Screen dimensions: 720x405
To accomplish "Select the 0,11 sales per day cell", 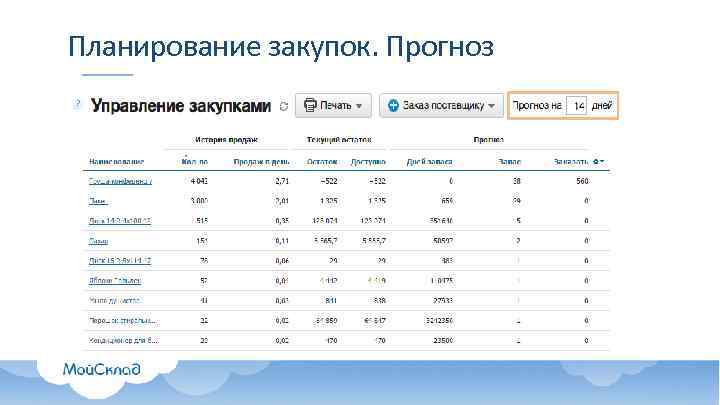I will [x=282, y=241].
